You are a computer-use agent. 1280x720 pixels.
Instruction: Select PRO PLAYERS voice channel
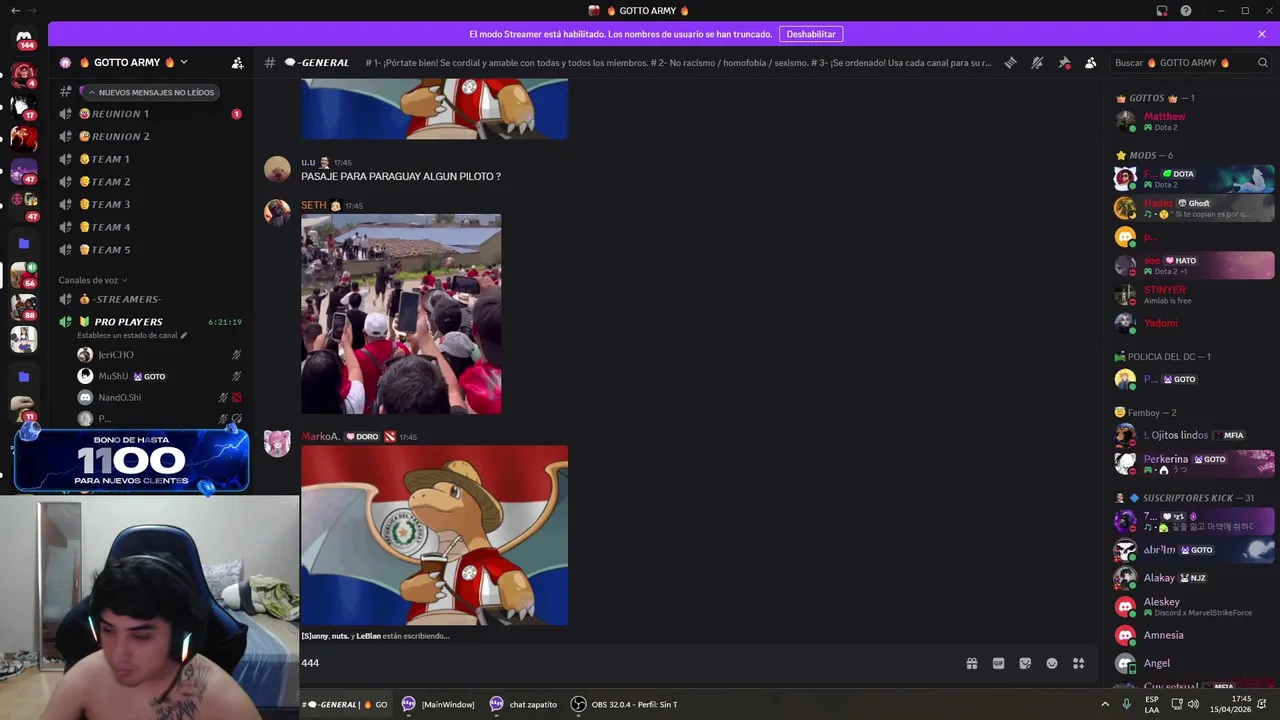click(x=150, y=322)
